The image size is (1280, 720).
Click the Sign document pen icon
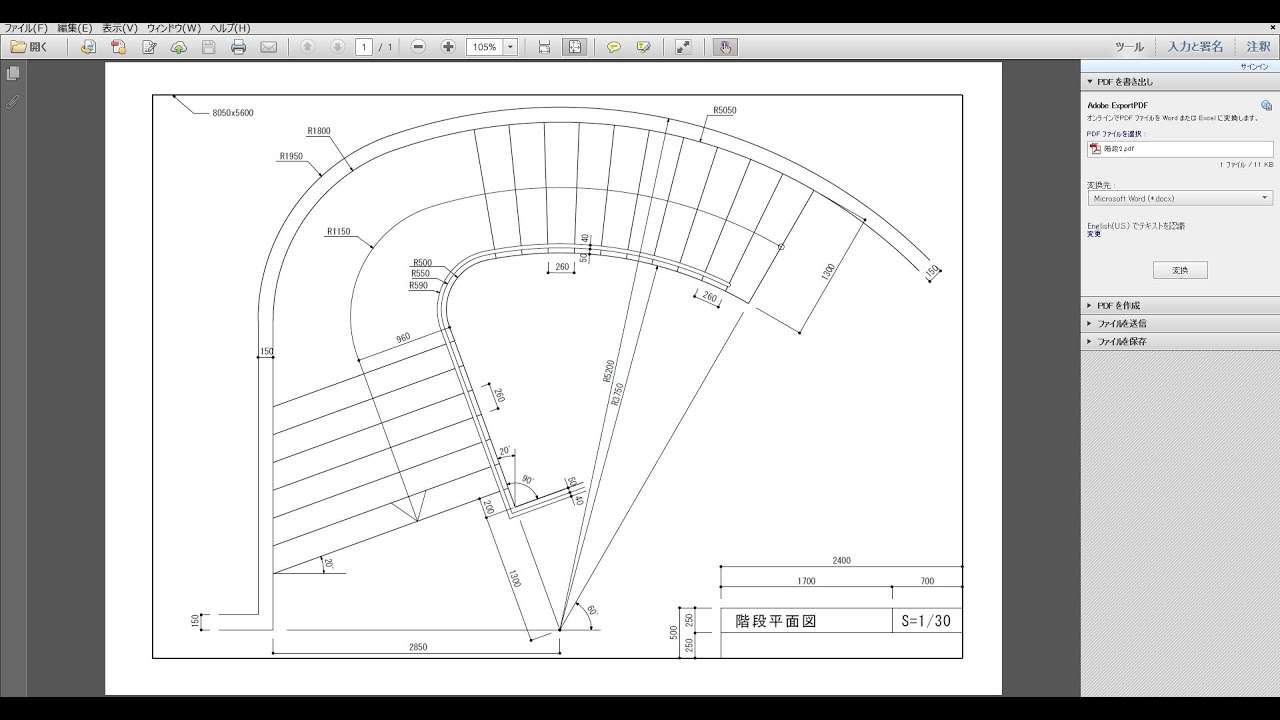(x=149, y=47)
